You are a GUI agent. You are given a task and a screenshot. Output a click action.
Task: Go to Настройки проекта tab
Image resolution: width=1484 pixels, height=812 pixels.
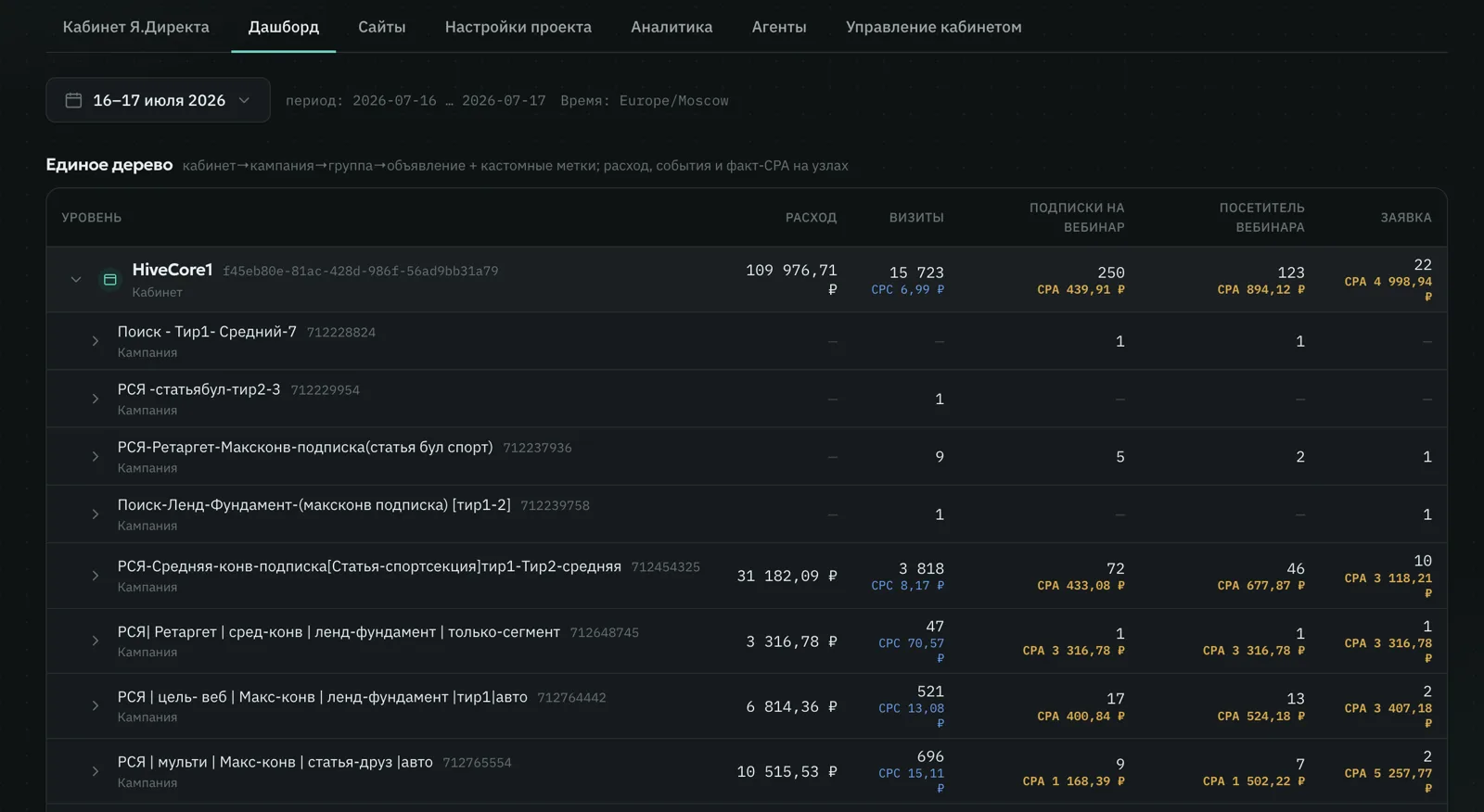coord(518,27)
